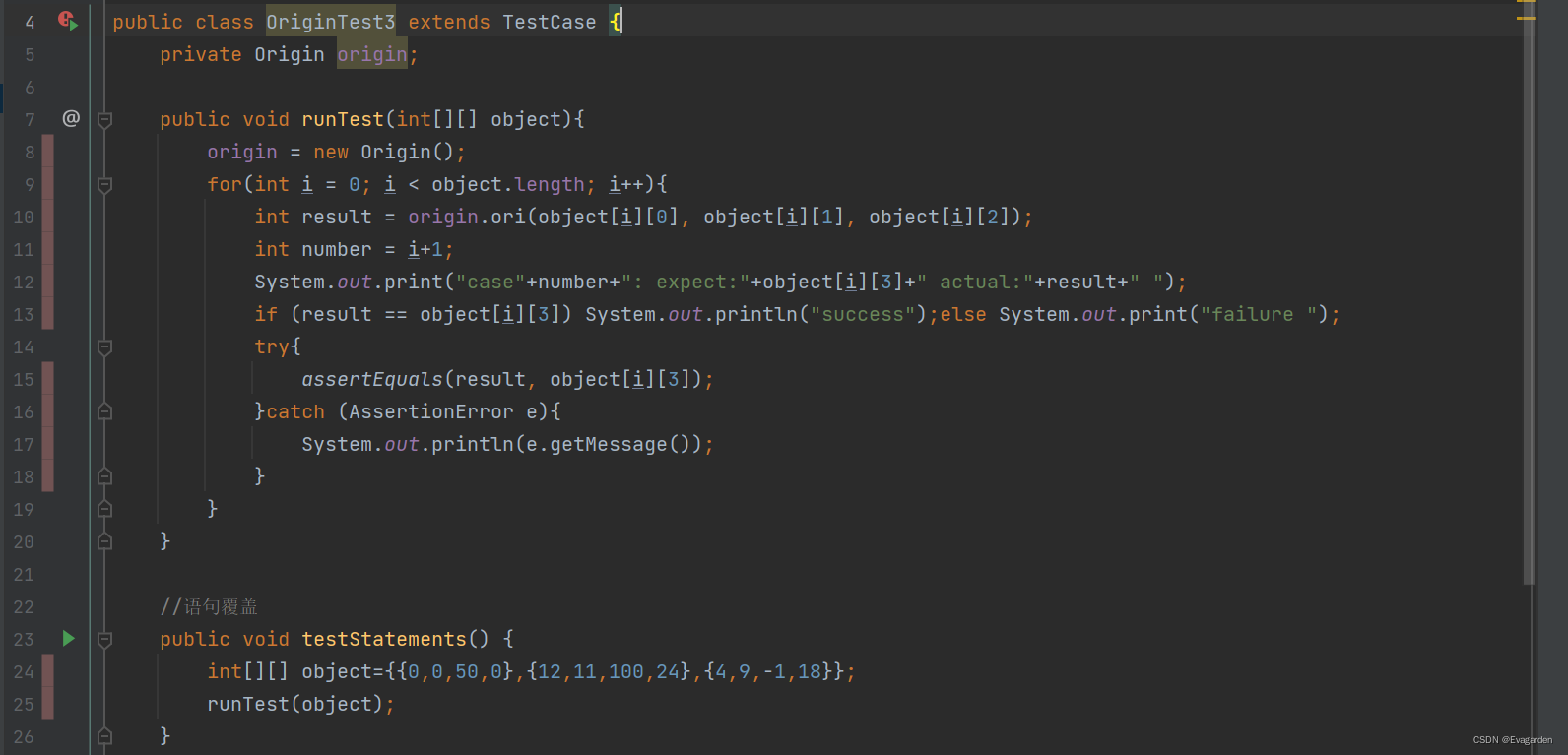
Task: Click the string "success" on line 13
Action: [x=863, y=314]
